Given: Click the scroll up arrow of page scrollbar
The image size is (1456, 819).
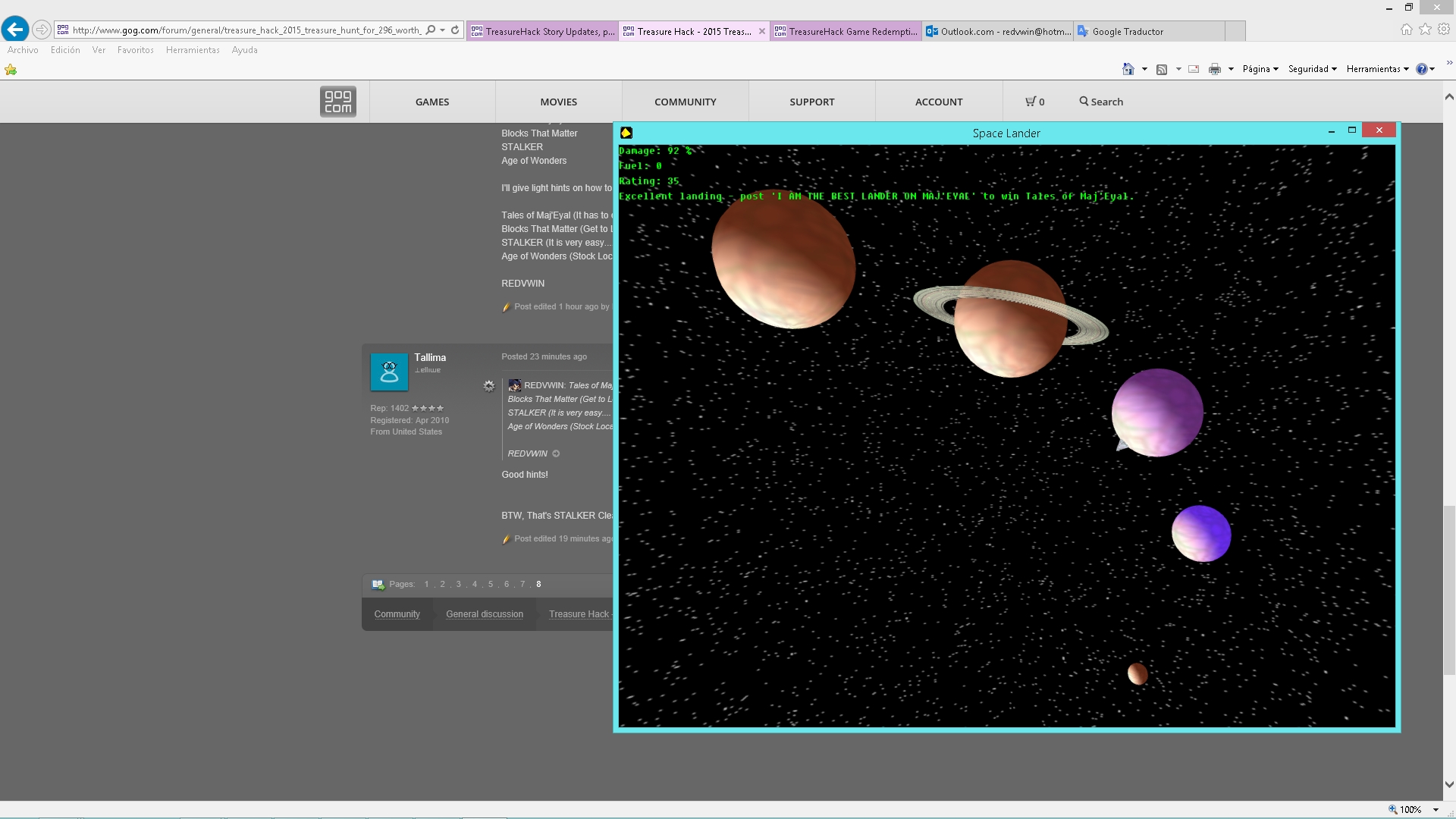Looking at the screenshot, I should point(1449,96).
